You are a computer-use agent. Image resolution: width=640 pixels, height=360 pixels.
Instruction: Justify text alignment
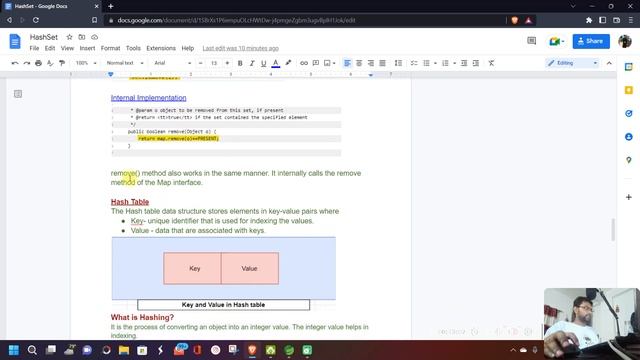[382, 63]
